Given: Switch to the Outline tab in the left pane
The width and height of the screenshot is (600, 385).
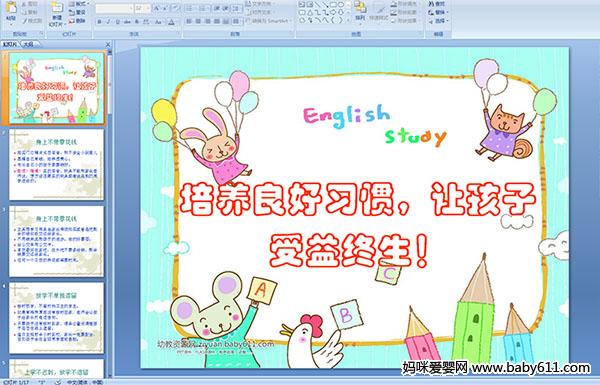Looking at the screenshot, I should point(28,44).
